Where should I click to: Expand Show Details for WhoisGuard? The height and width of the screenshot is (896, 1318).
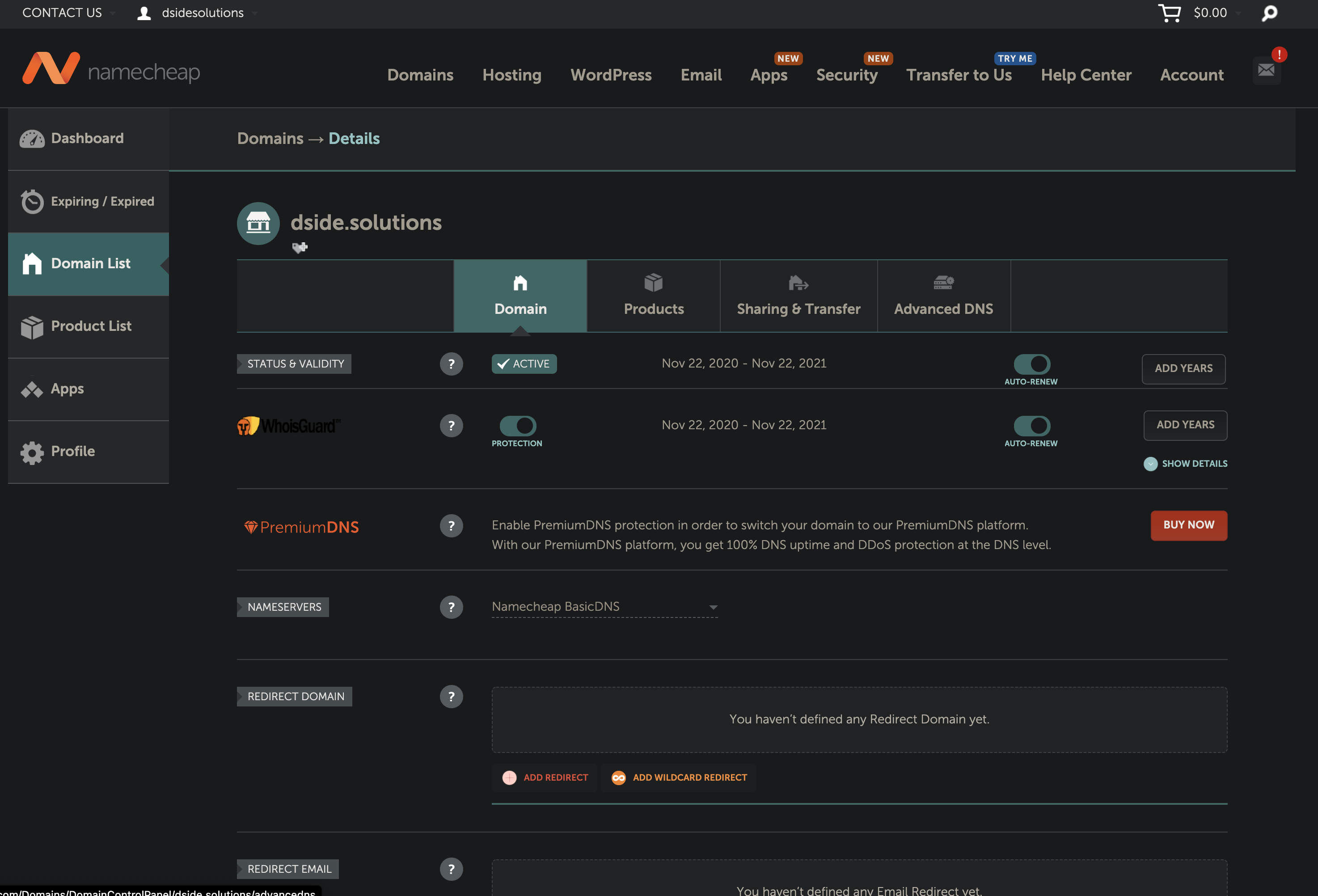point(1185,464)
